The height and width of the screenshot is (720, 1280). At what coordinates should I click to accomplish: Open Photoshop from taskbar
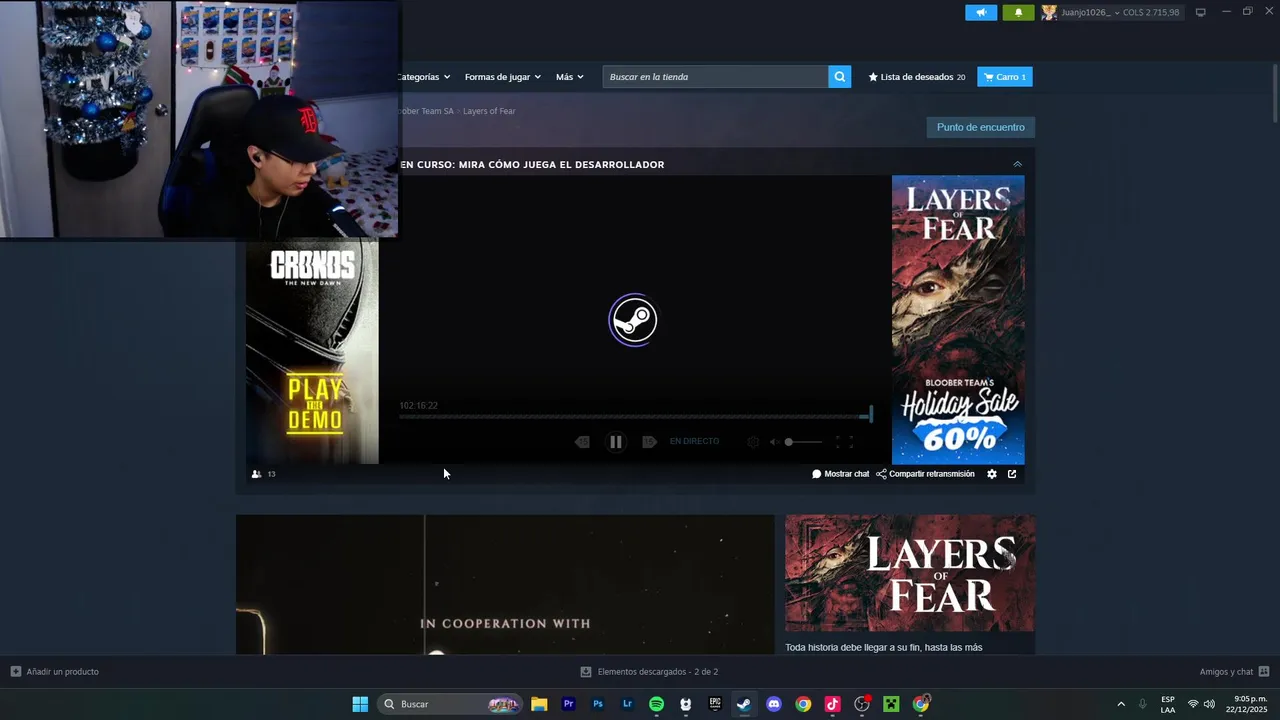pos(598,704)
